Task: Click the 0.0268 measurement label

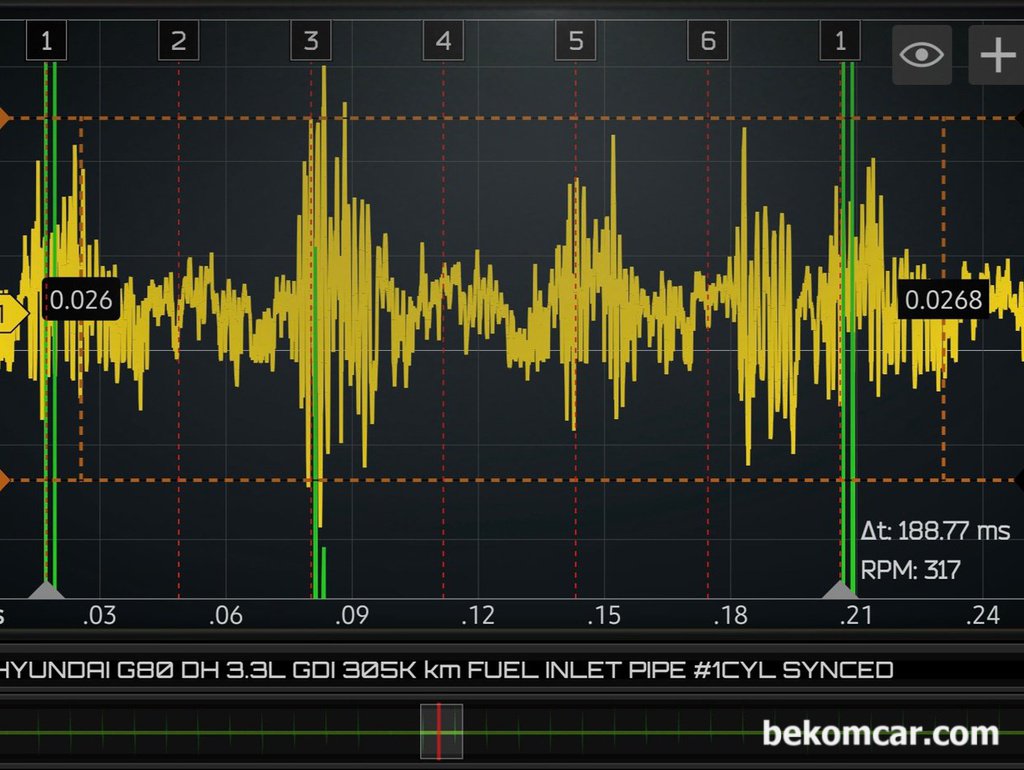Action: click(943, 300)
